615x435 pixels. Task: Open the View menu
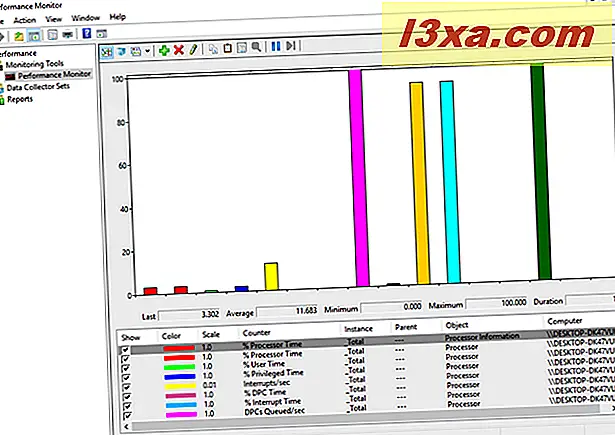tap(53, 19)
